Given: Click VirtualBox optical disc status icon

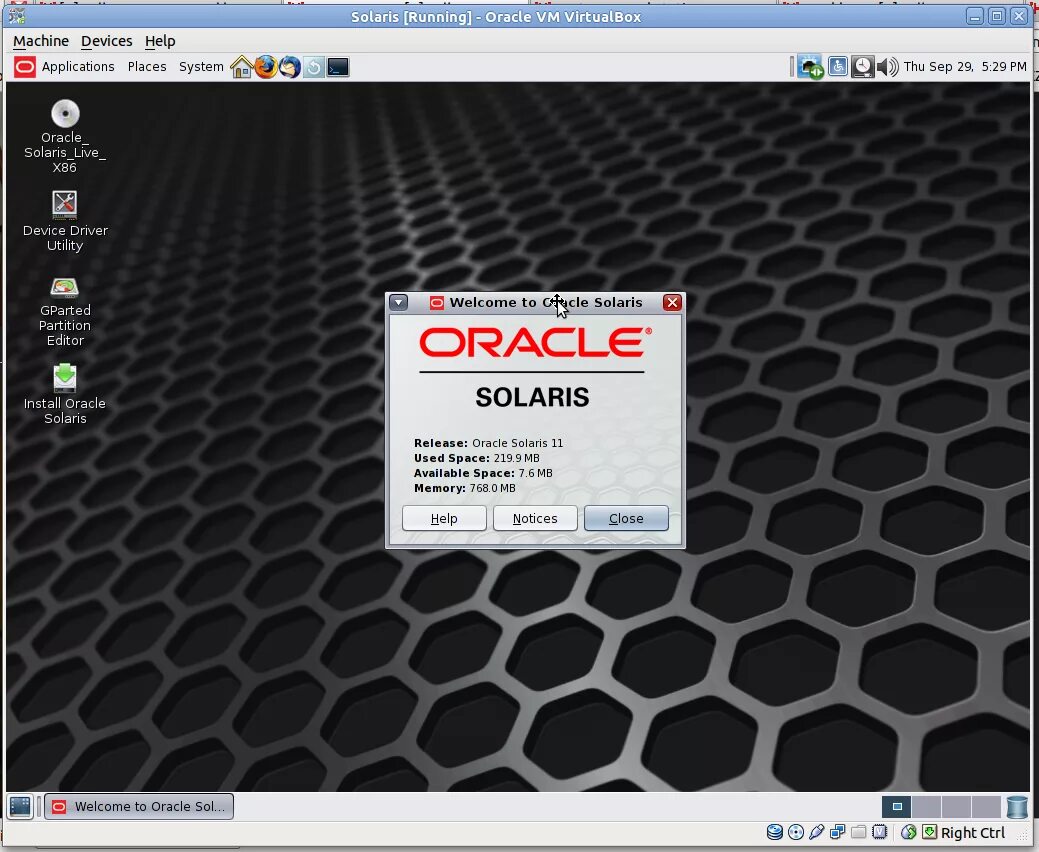Looking at the screenshot, I should (796, 832).
